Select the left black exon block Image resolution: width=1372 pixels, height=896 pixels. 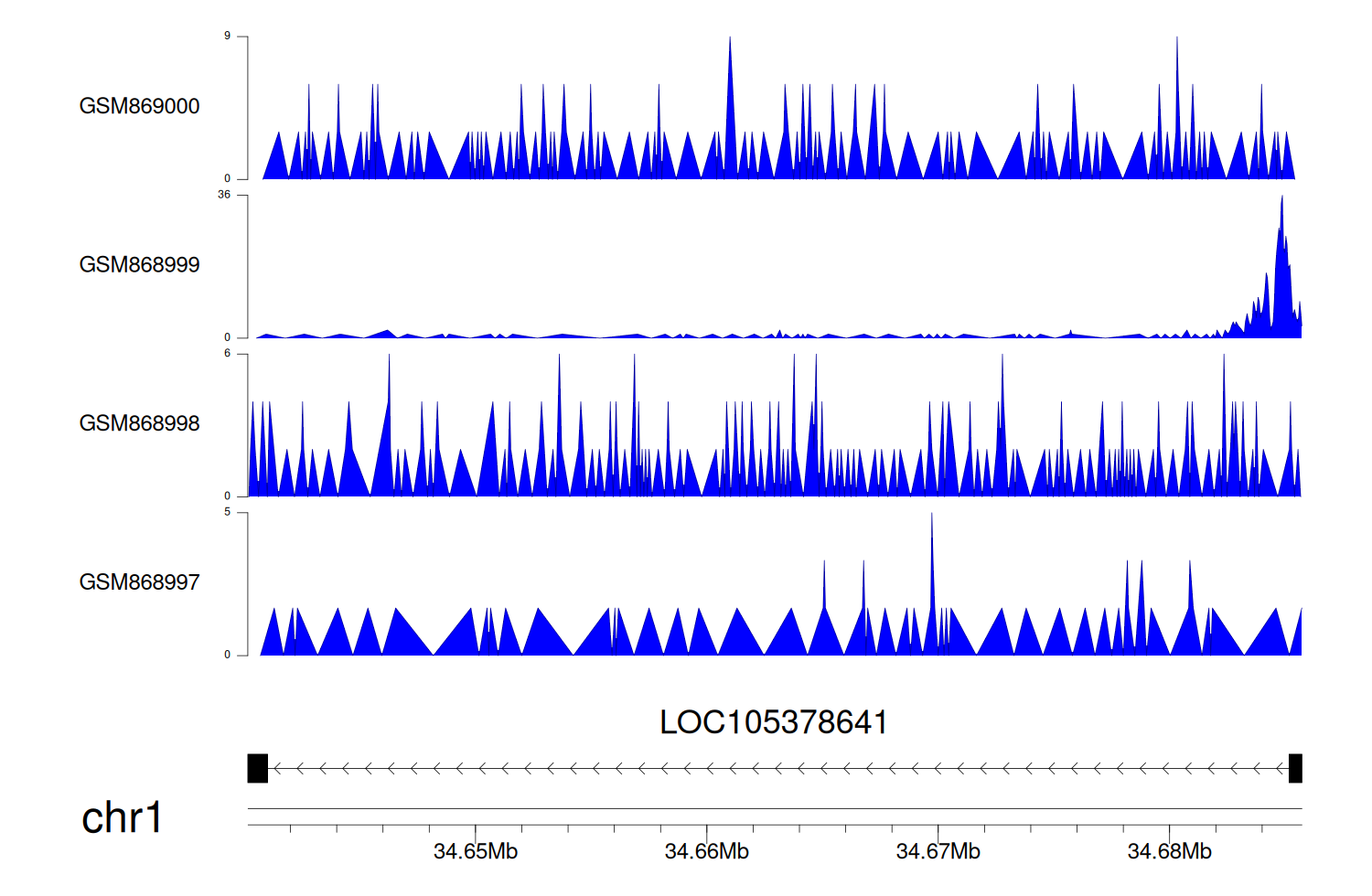pos(258,768)
